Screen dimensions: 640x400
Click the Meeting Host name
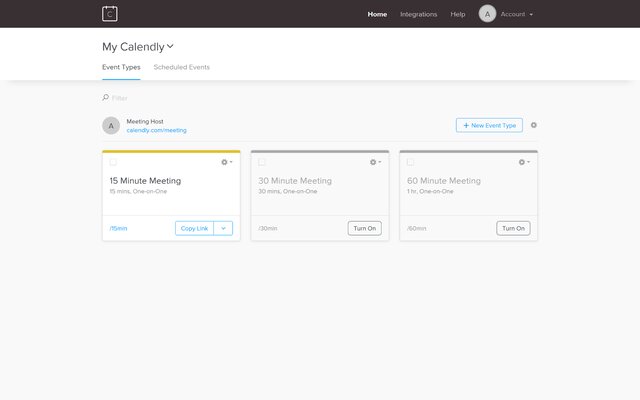[x=145, y=121]
